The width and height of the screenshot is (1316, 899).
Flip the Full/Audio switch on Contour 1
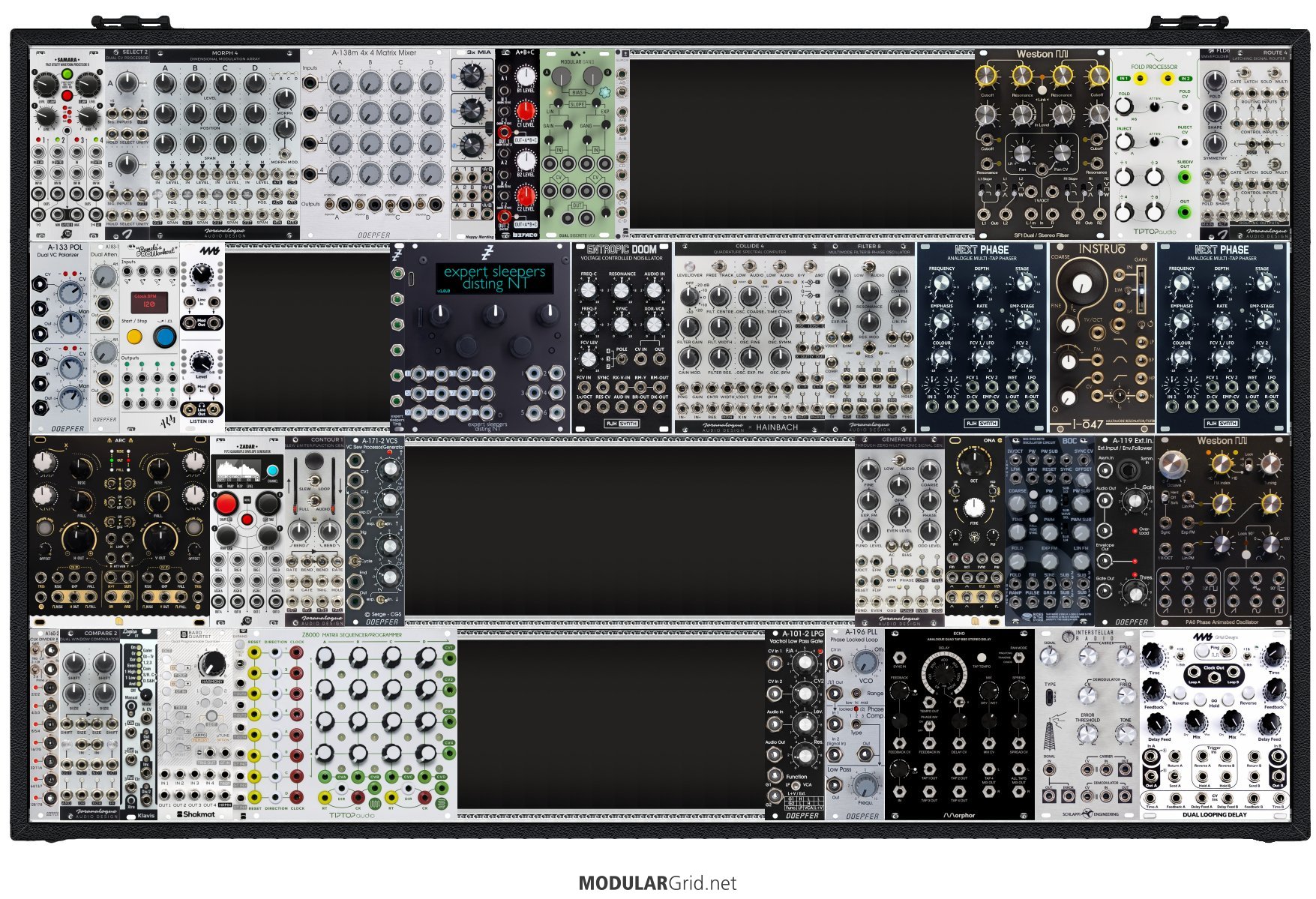click(x=315, y=502)
